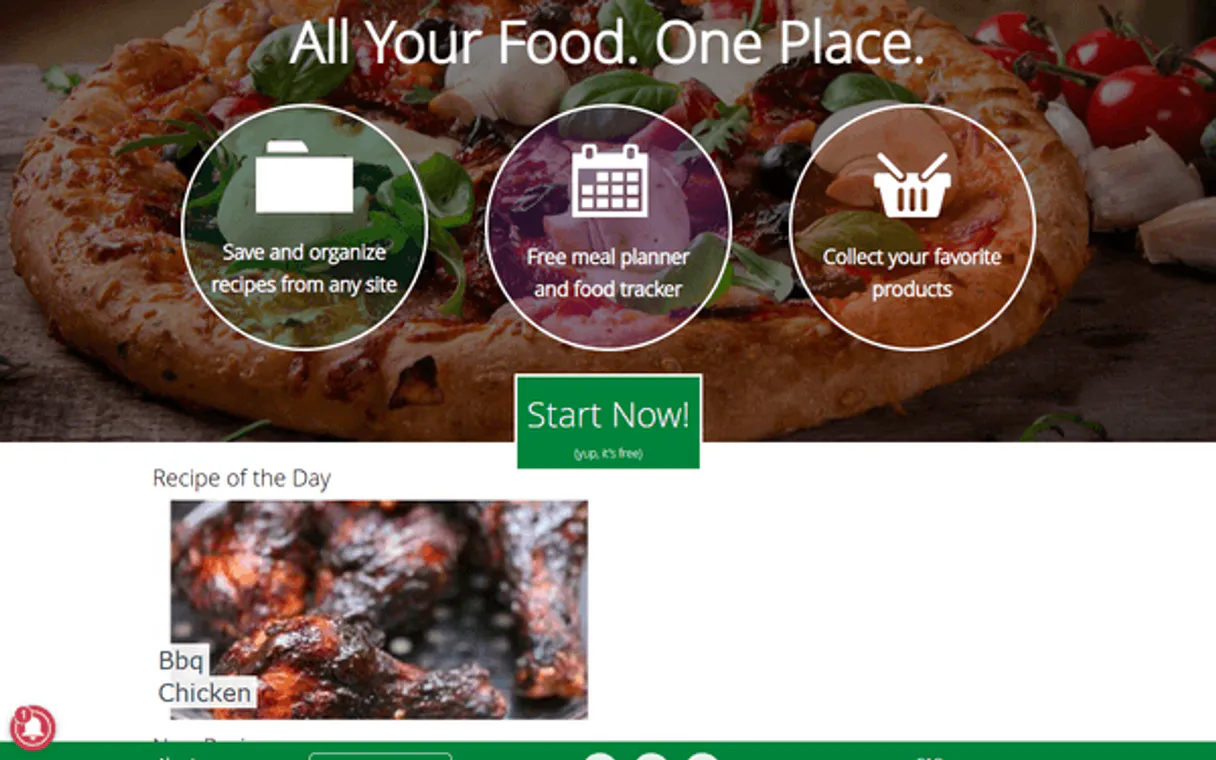1216x760 pixels.
Task: Click the red badge on the notification bell
Action: pyautogui.click(x=20, y=714)
